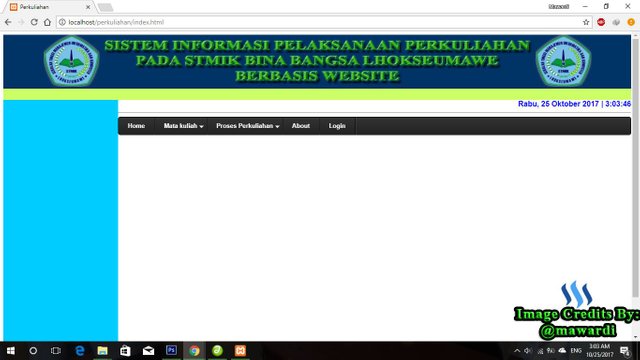Open the About menu item
The height and width of the screenshot is (360, 640).
(x=300, y=126)
